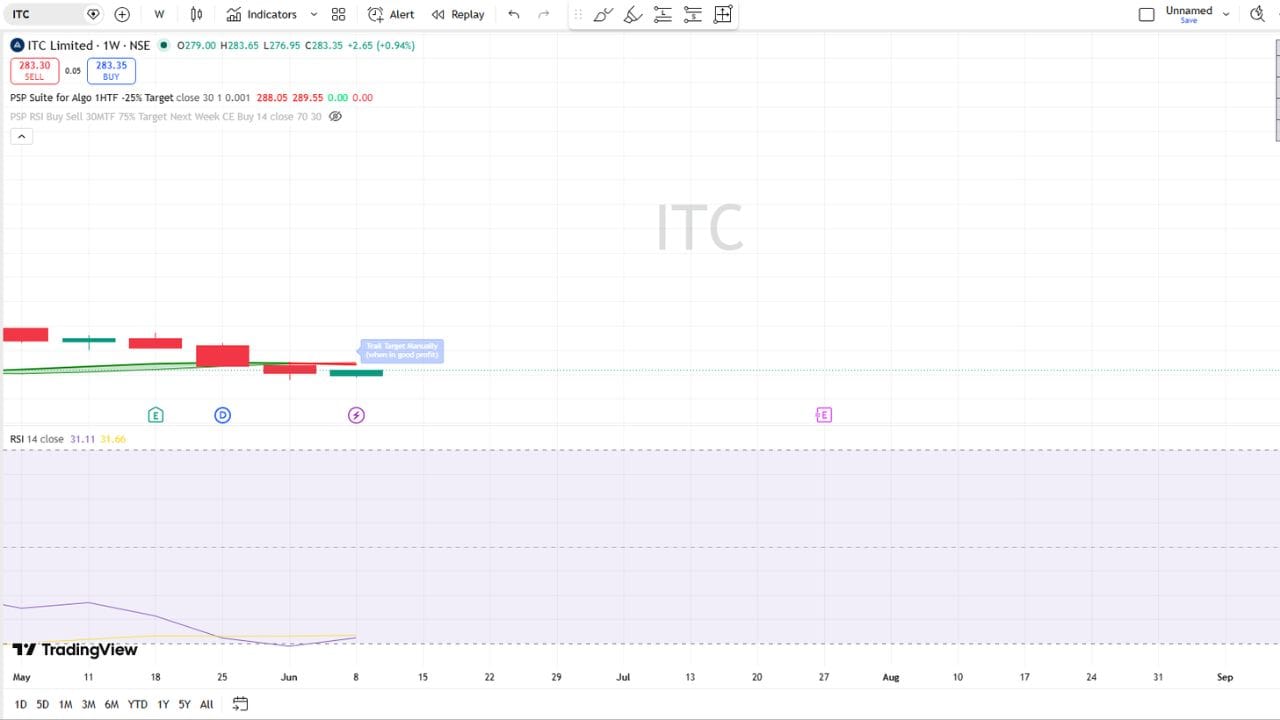
Task: Set chart range to 1Y
Action: 163,704
